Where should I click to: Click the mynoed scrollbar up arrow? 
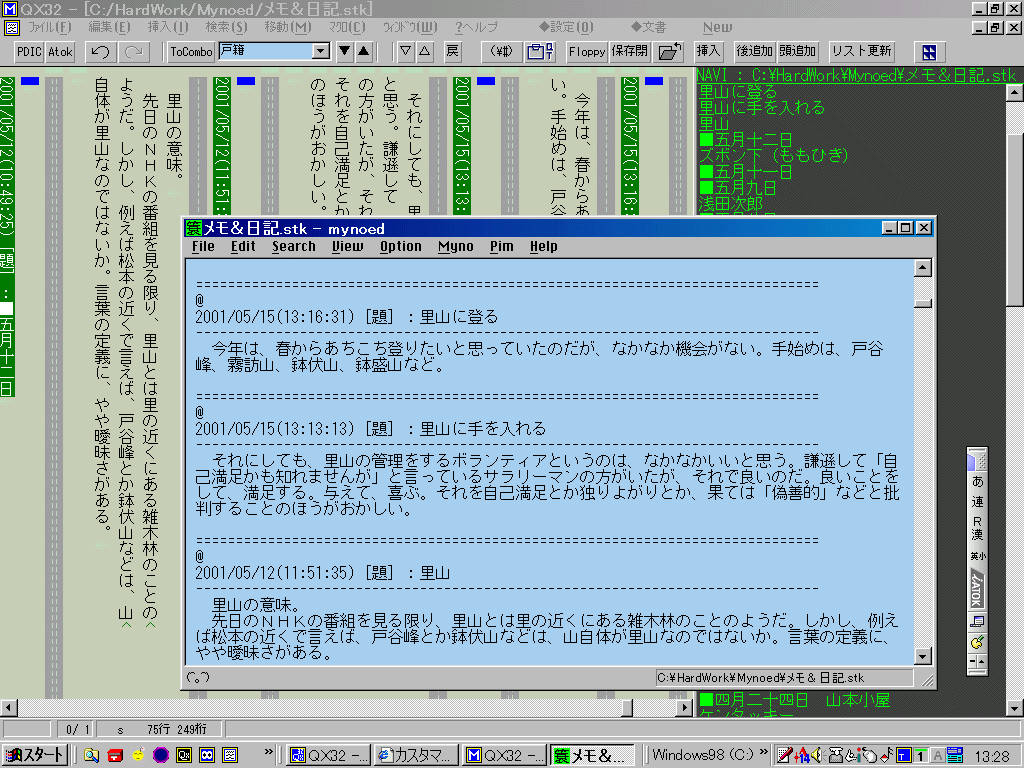point(922,268)
